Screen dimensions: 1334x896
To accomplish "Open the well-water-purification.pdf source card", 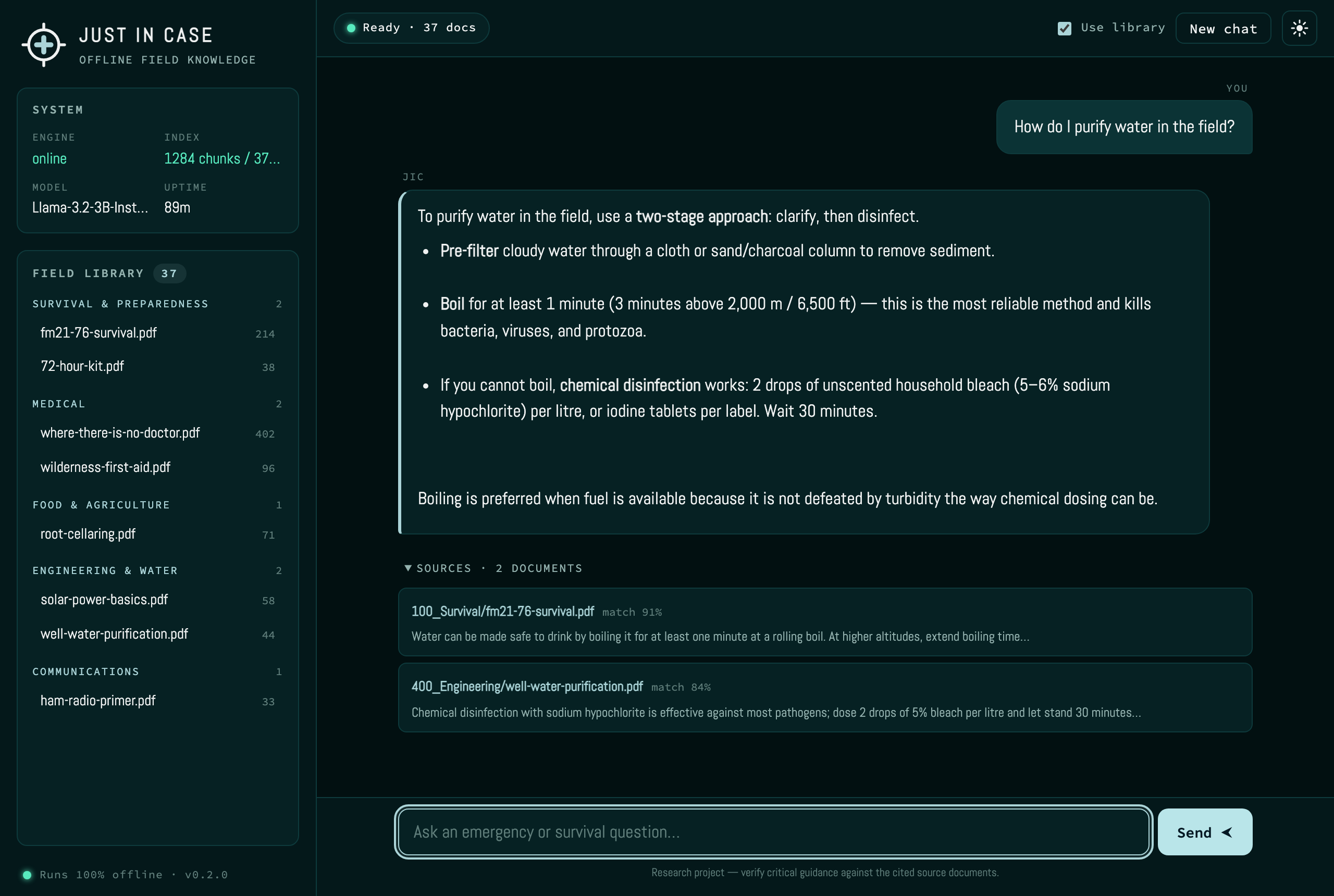I will 825,698.
